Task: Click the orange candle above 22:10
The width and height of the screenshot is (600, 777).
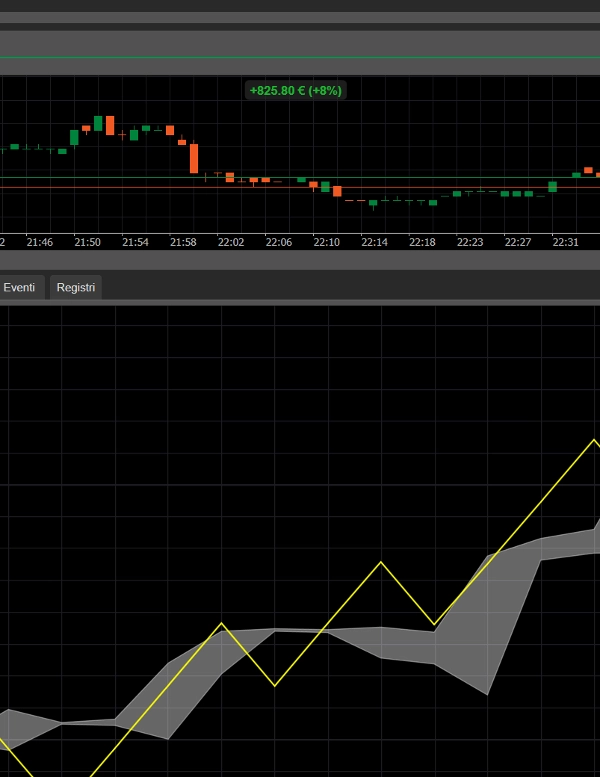Action: click(x=337, y=191)
